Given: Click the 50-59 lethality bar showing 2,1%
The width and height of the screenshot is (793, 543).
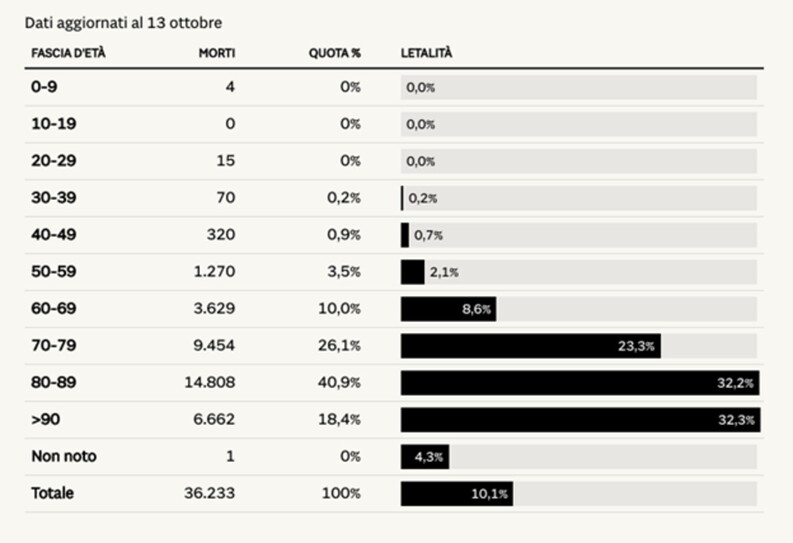Looking at the screenshot, I should pyautogui.click(x=413, y=272).
